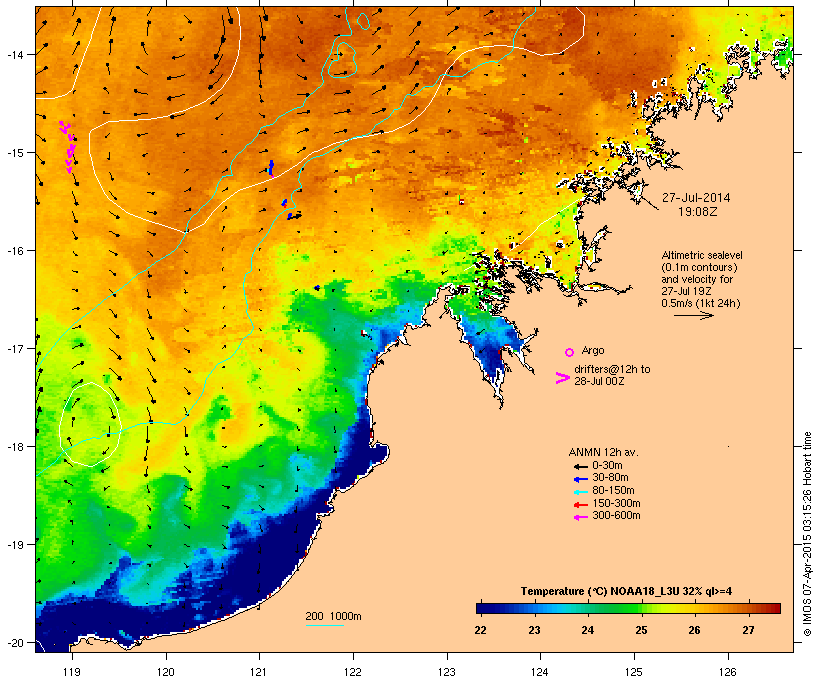
Task: Click the magenta drifters arrowhead symbol
Action: (x=562, y=378)
